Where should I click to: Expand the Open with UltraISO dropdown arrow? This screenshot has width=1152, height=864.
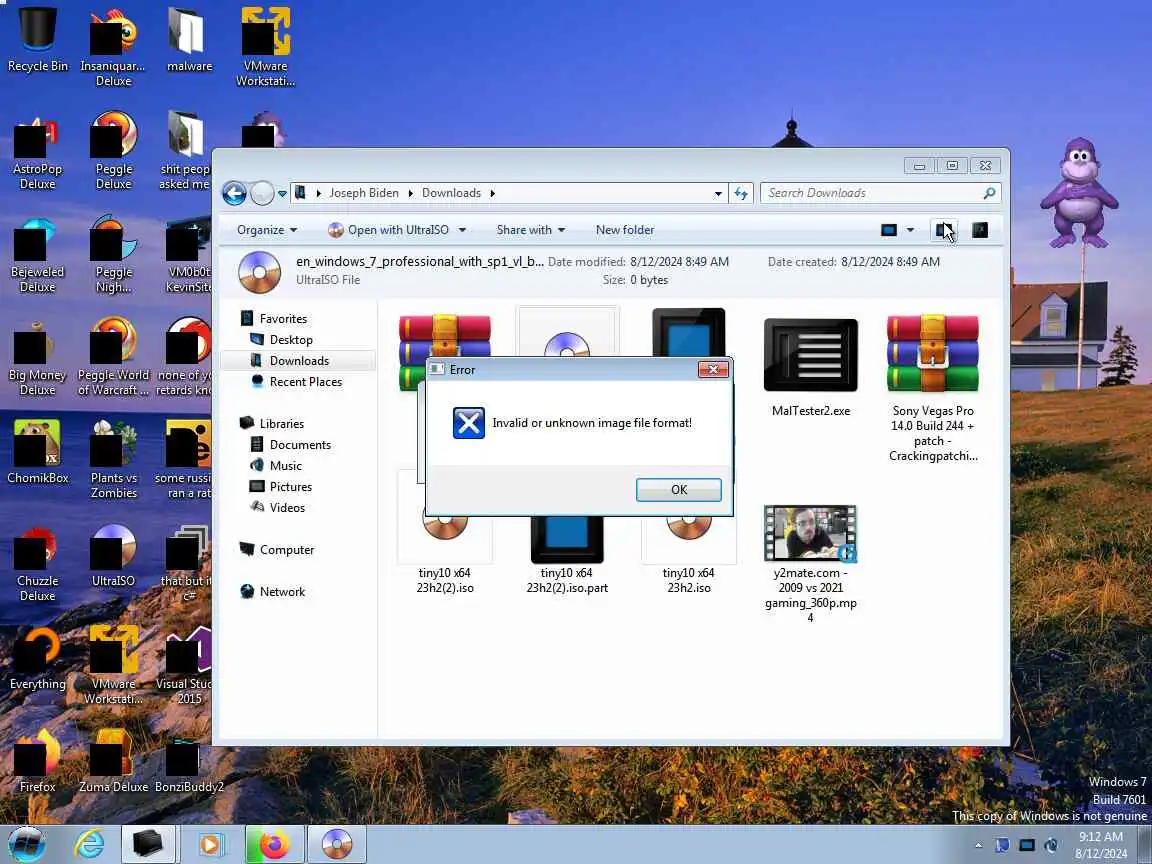(462, 230)
